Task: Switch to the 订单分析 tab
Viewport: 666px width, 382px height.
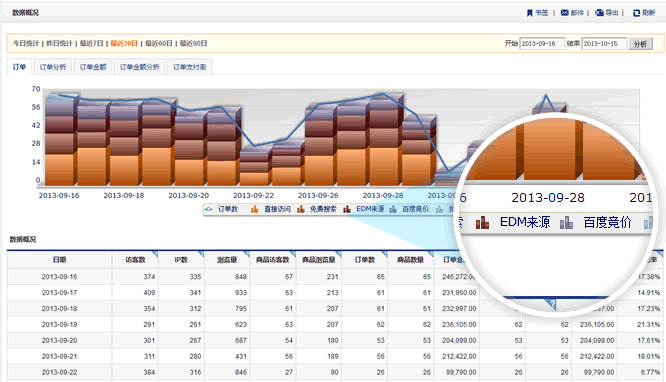Action: coord(53,67)
